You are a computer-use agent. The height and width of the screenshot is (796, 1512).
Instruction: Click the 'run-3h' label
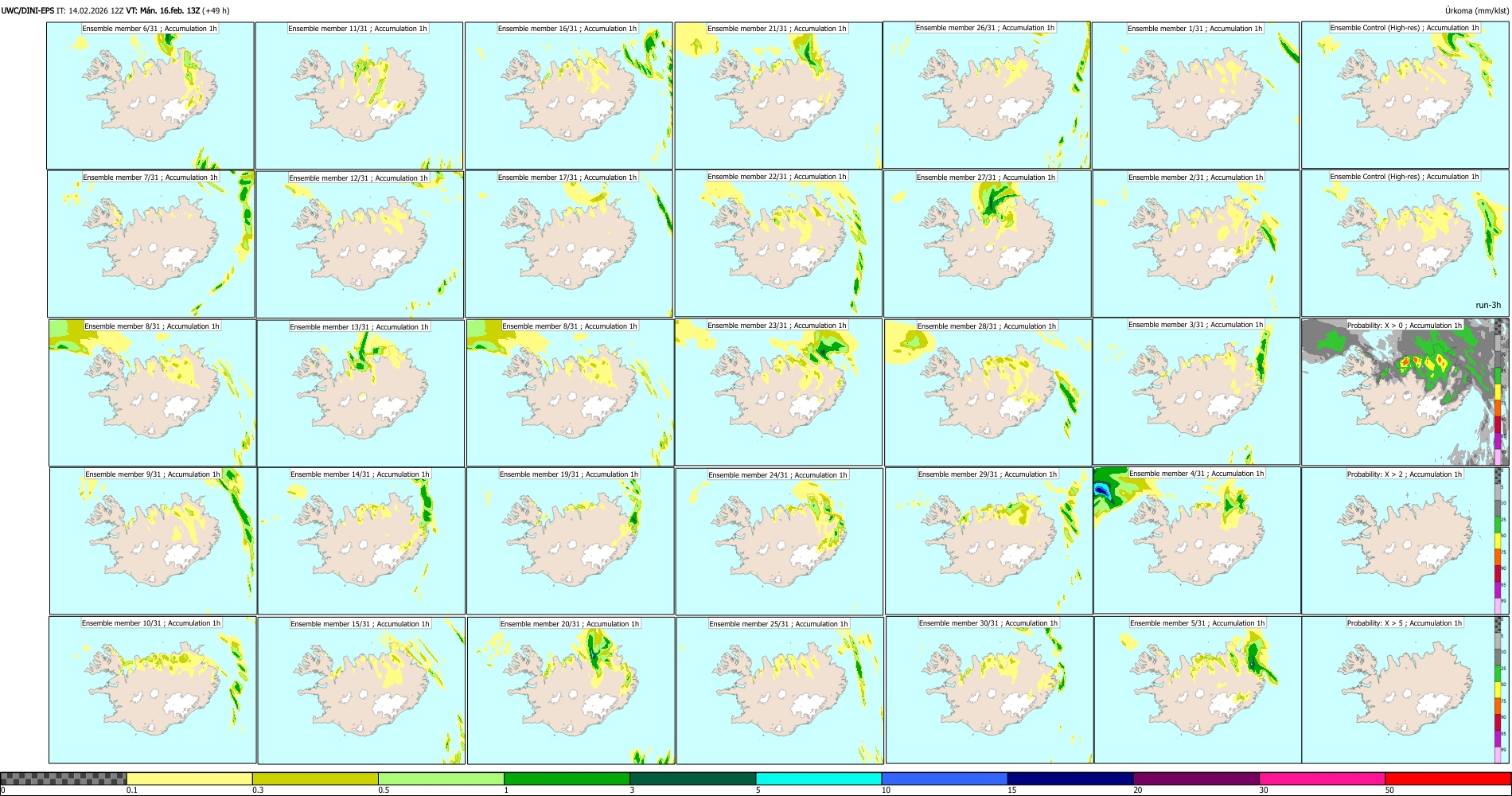1488,305
